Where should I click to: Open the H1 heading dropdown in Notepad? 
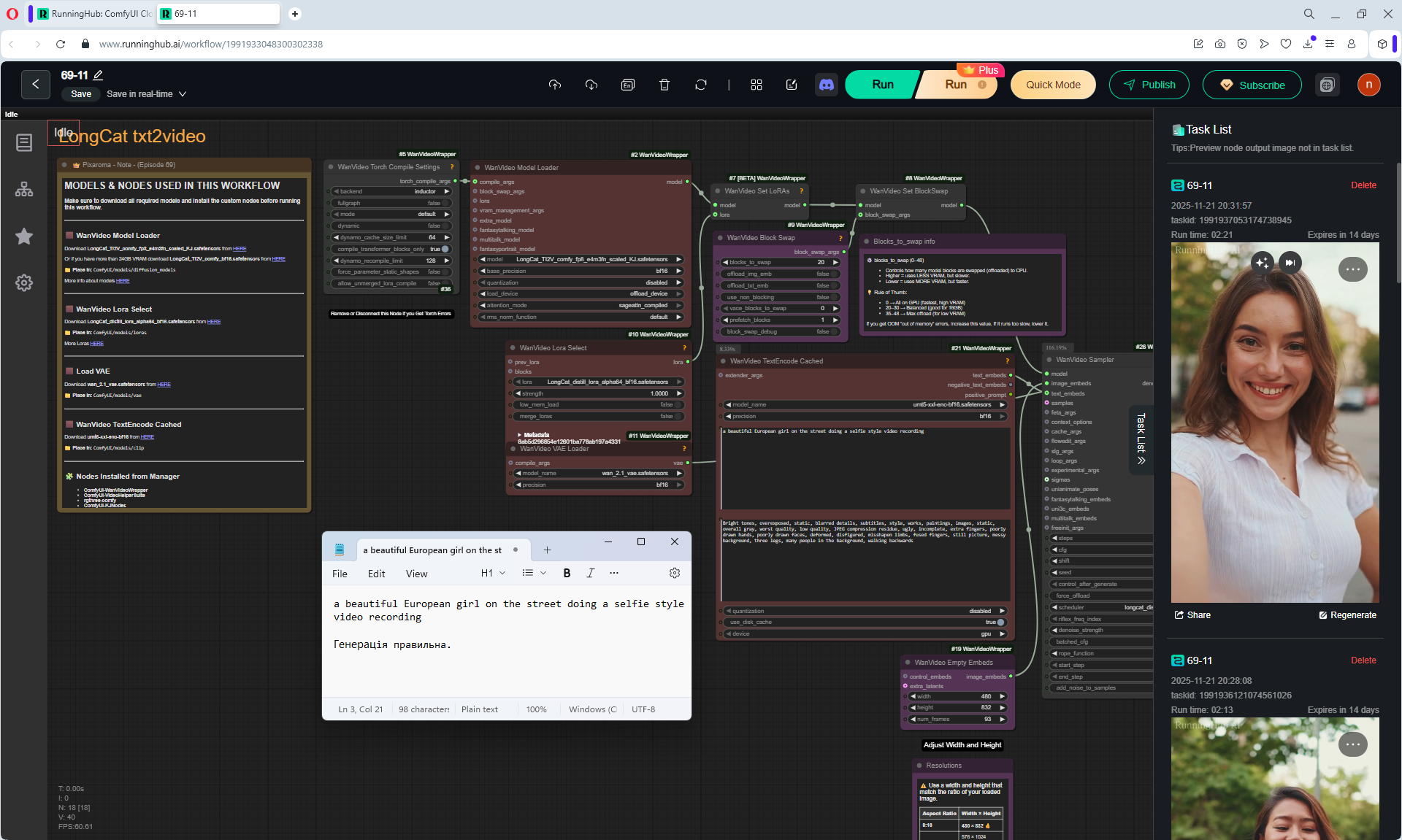click(x=493, y=574)
